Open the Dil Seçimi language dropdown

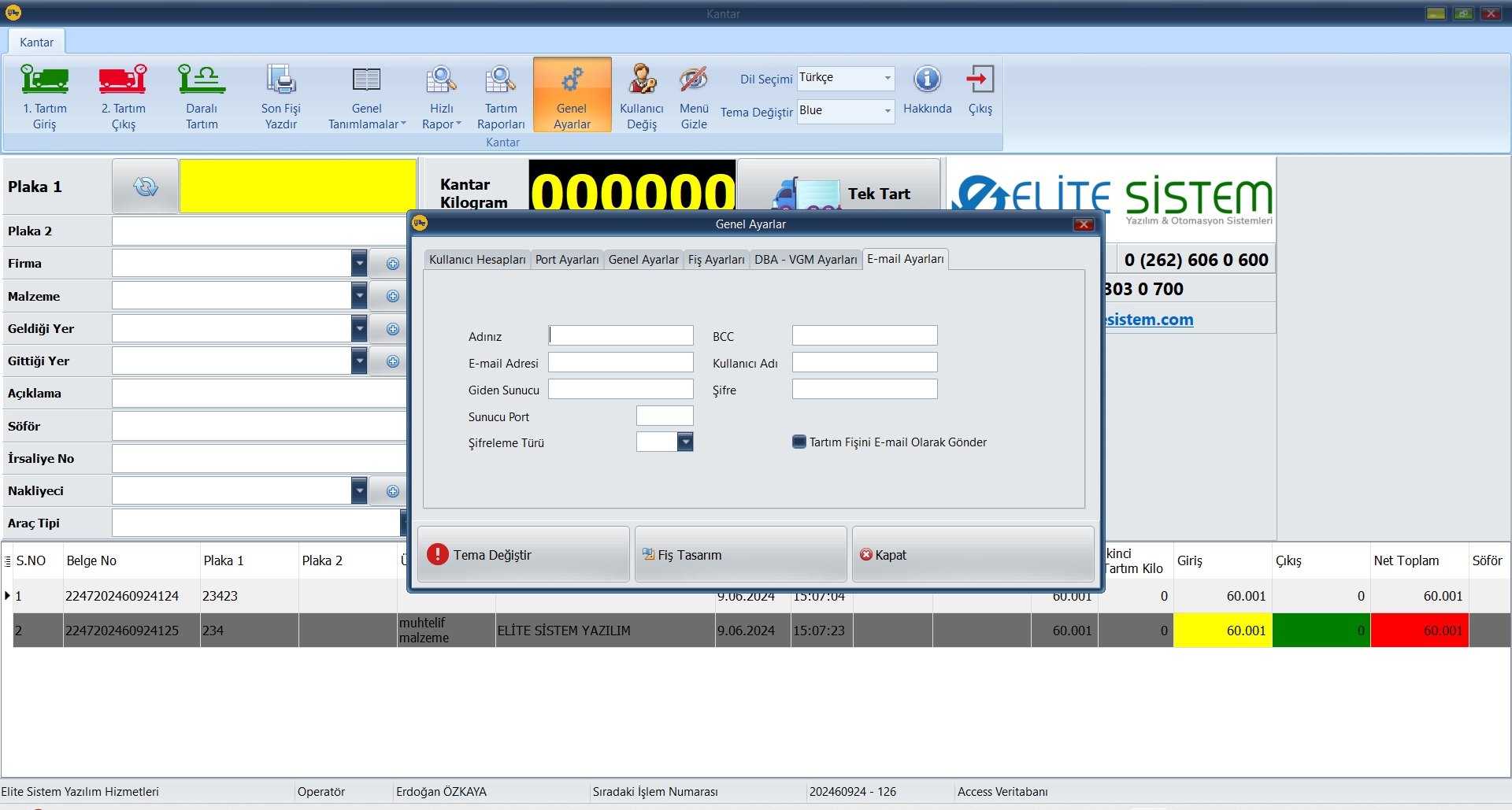tap(887, 78)
